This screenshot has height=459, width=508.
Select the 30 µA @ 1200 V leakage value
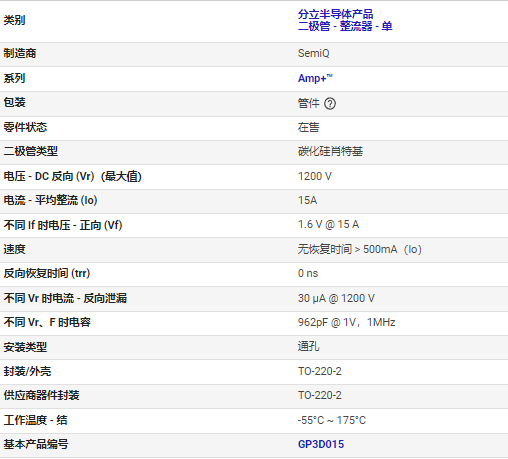click(x=336, y=298)
